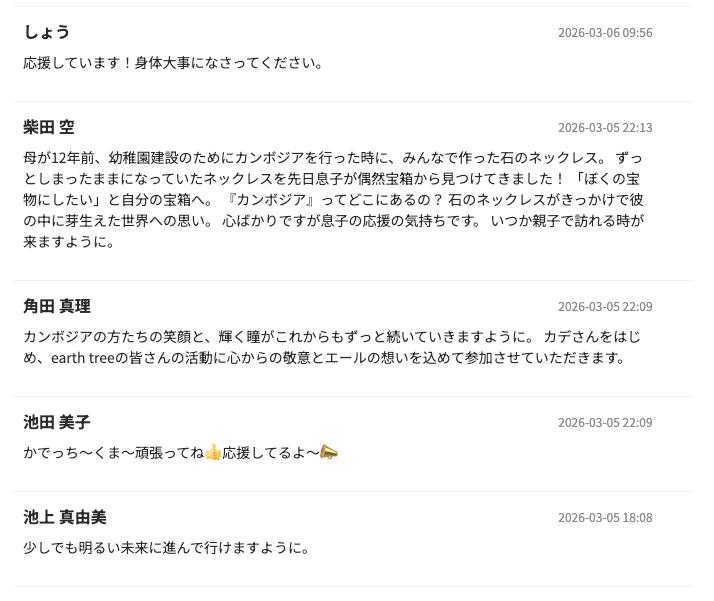The width and height of the screenshot is (714, 601).
Task: Select 角田 真理's comment timestamp
Action: point(604,307)
